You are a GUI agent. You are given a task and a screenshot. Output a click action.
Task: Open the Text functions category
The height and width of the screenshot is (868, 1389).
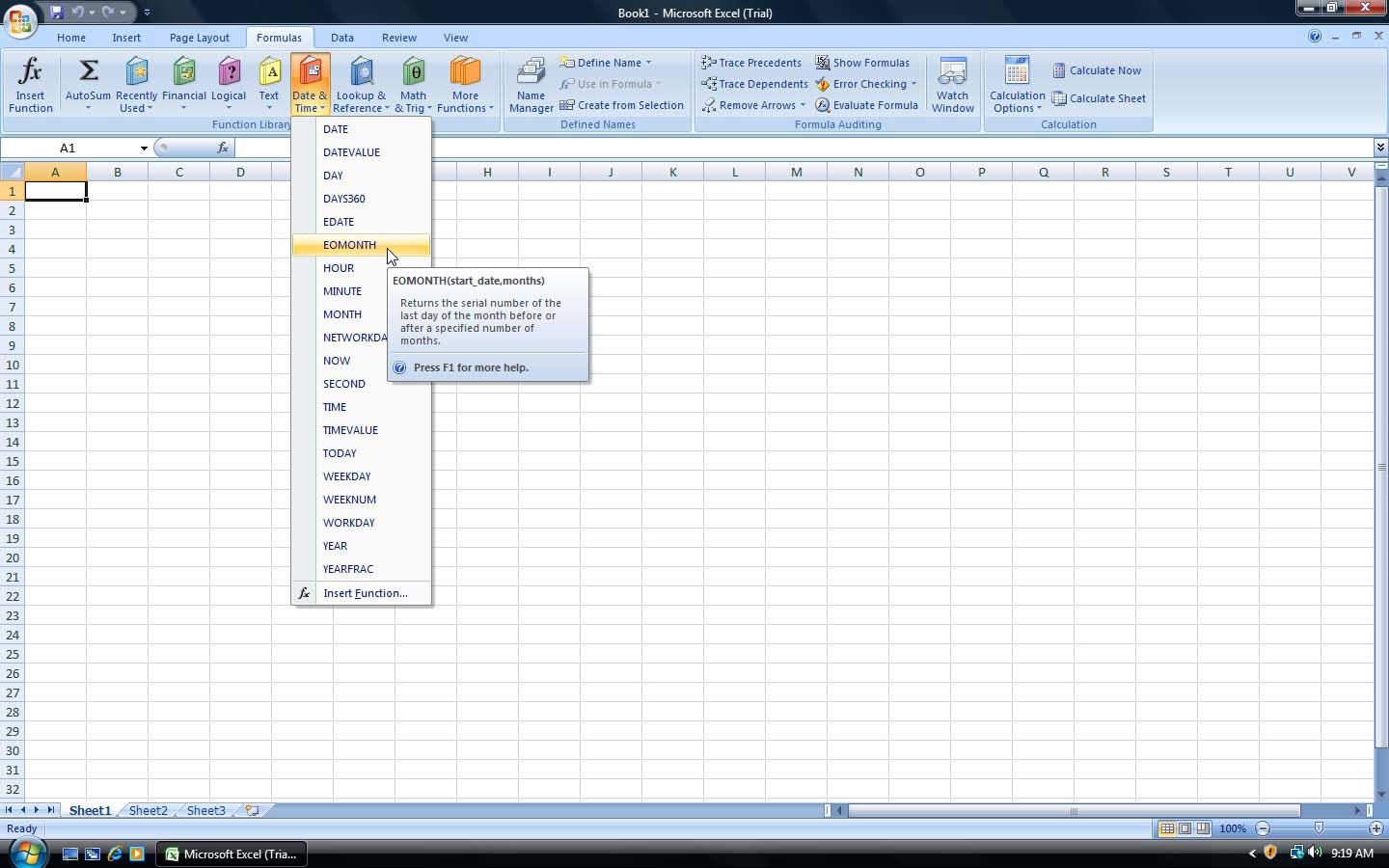coord(269,85)
